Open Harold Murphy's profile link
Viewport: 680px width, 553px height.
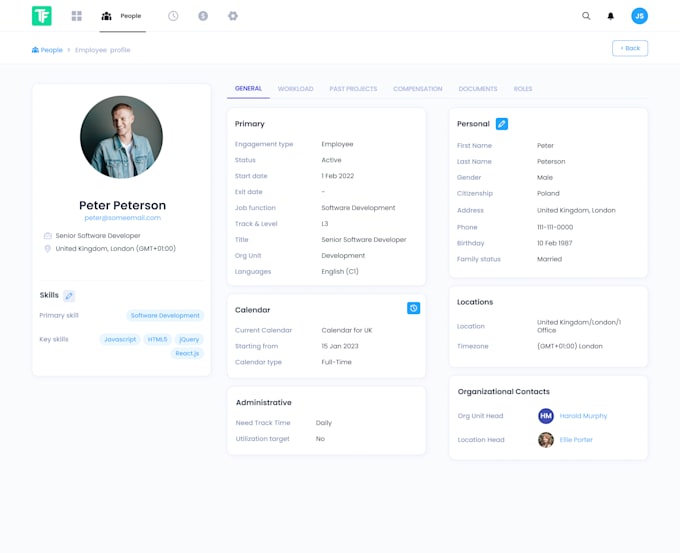583,416
